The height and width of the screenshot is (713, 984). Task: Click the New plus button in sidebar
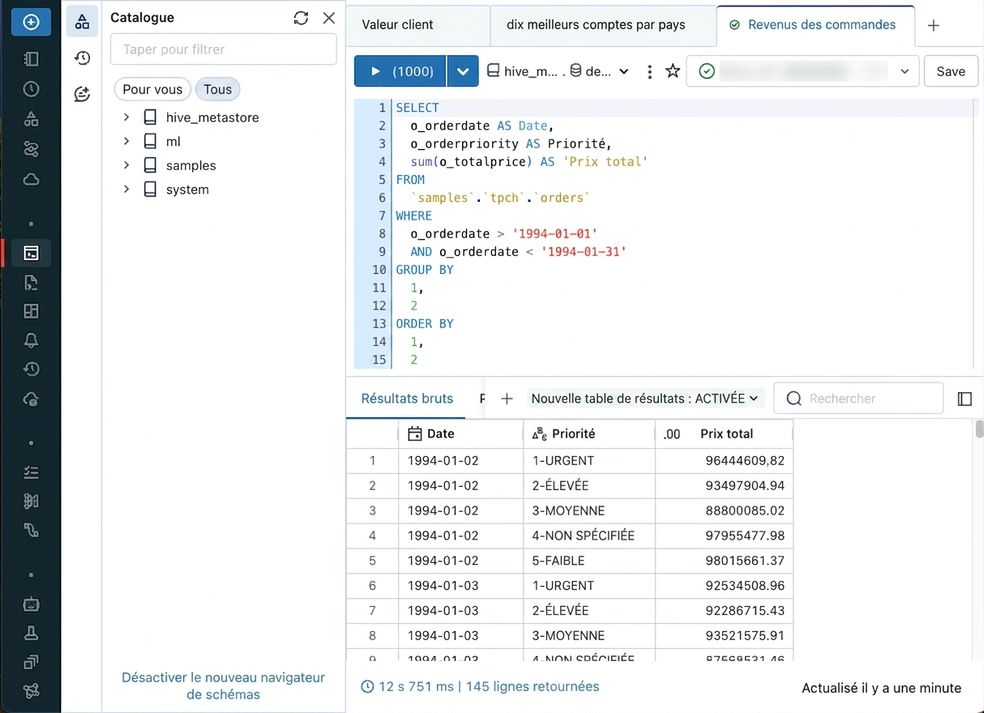31,23
